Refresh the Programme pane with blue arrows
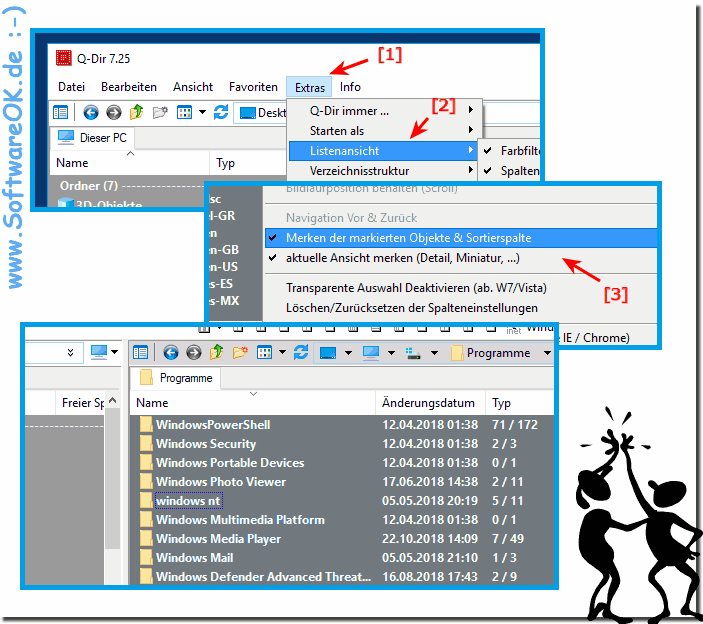This screenshot has height=624, width=703. click(x=301, y=352)
